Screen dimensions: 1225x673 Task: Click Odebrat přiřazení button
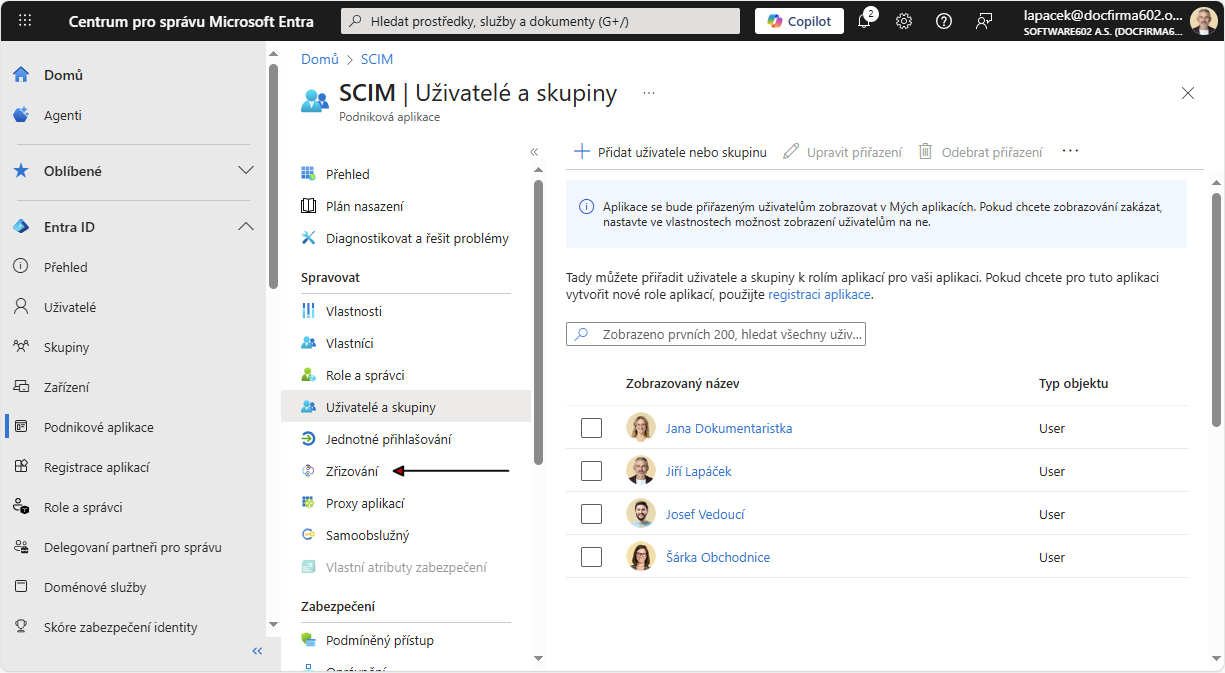coord(981,152)
